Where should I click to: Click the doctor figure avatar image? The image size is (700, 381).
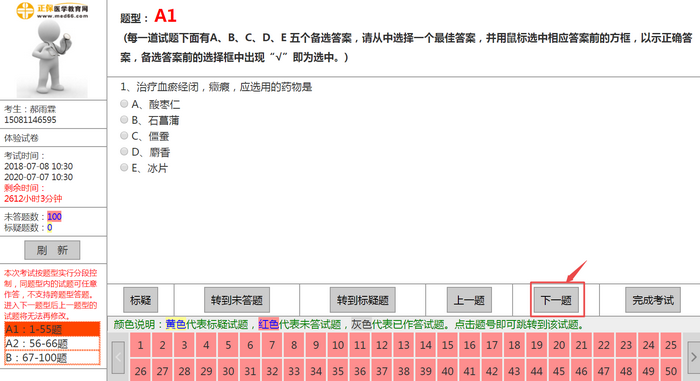[52, 58]
